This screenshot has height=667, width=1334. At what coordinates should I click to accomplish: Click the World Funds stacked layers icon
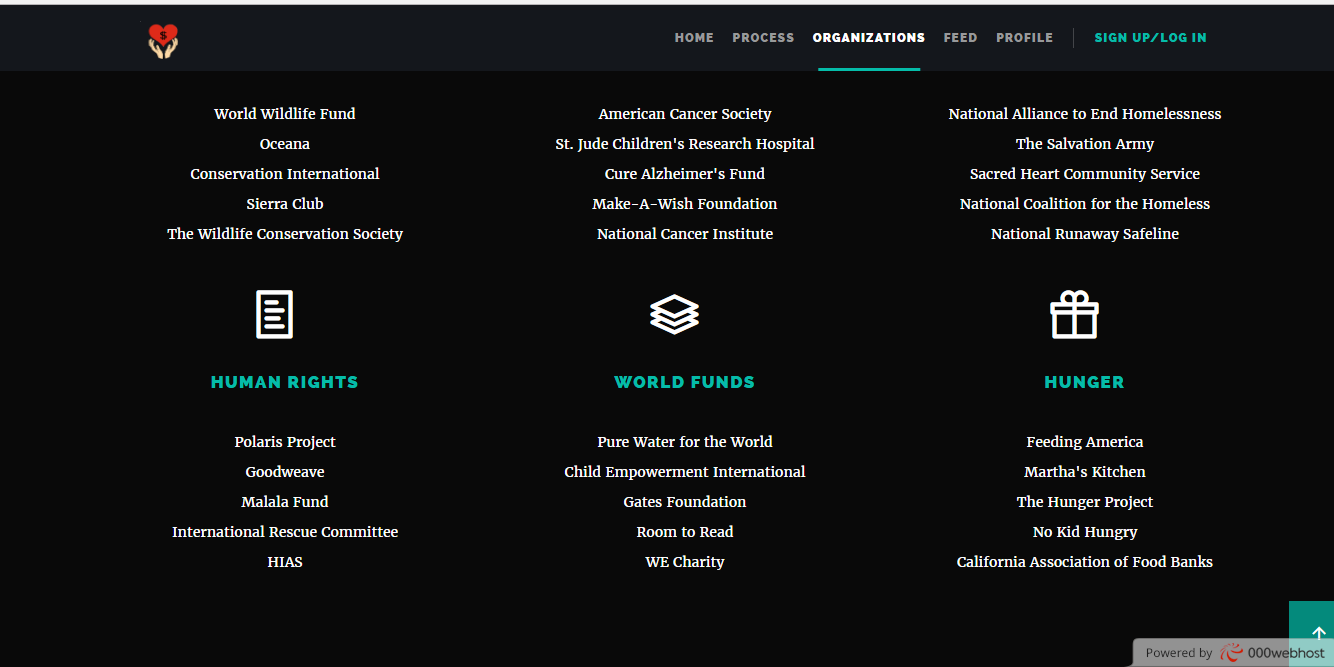tap(675, 314)
